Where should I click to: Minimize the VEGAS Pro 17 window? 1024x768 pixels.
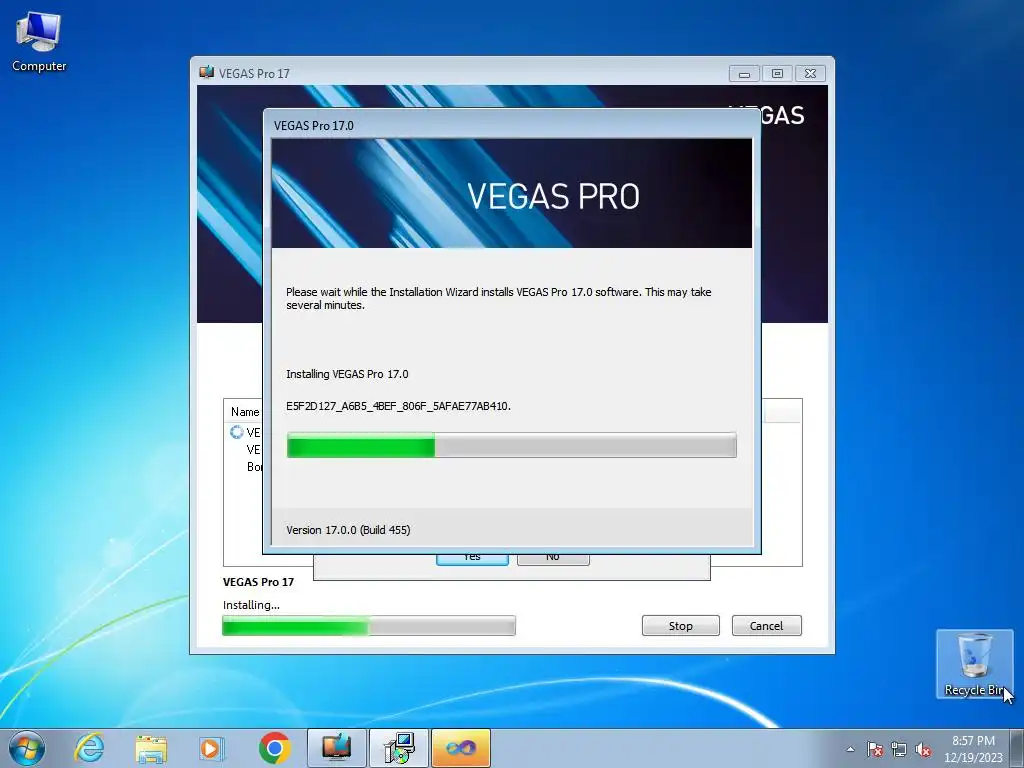(744, 74)
